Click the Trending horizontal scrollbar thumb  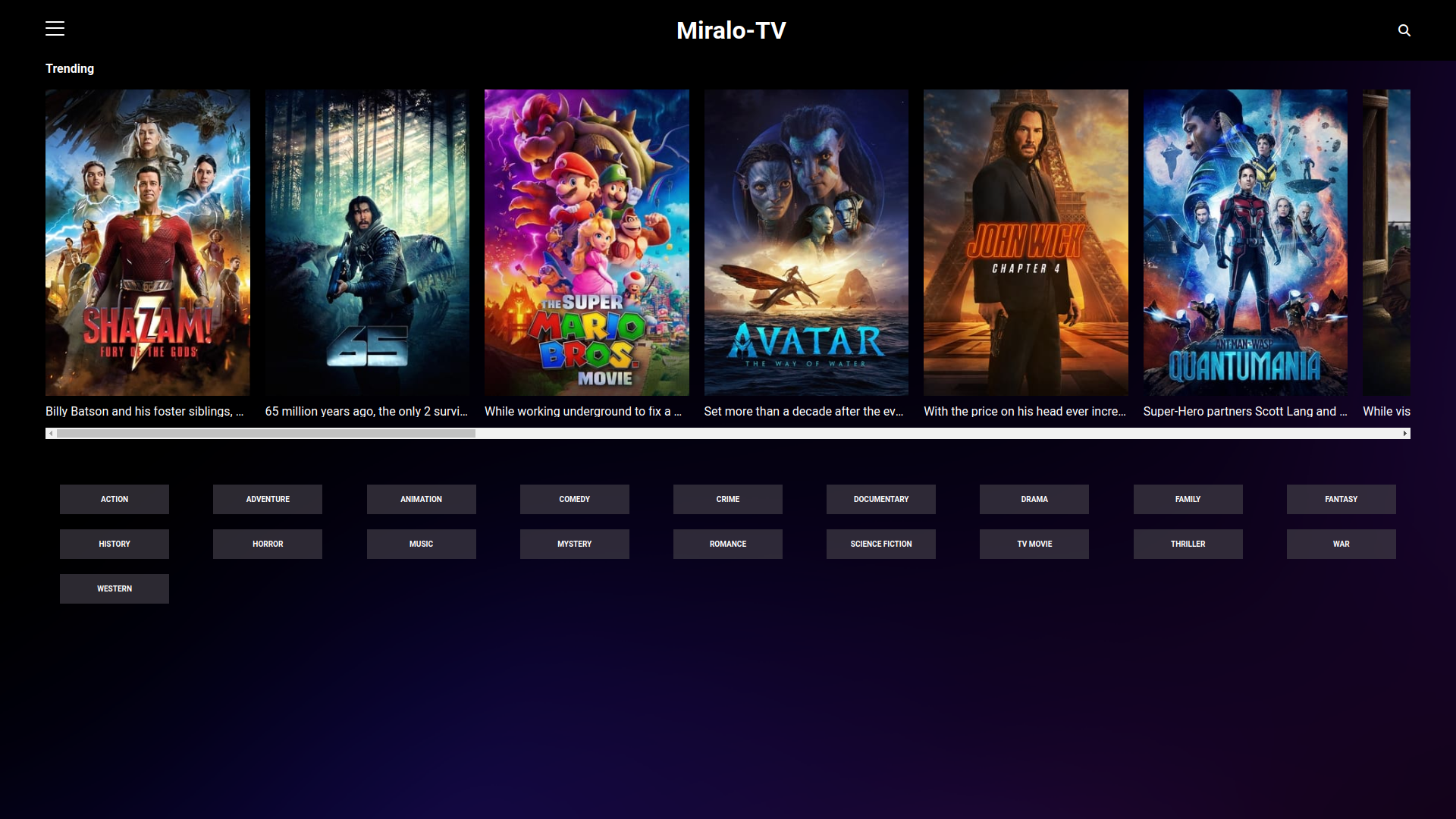pos(265,434)
